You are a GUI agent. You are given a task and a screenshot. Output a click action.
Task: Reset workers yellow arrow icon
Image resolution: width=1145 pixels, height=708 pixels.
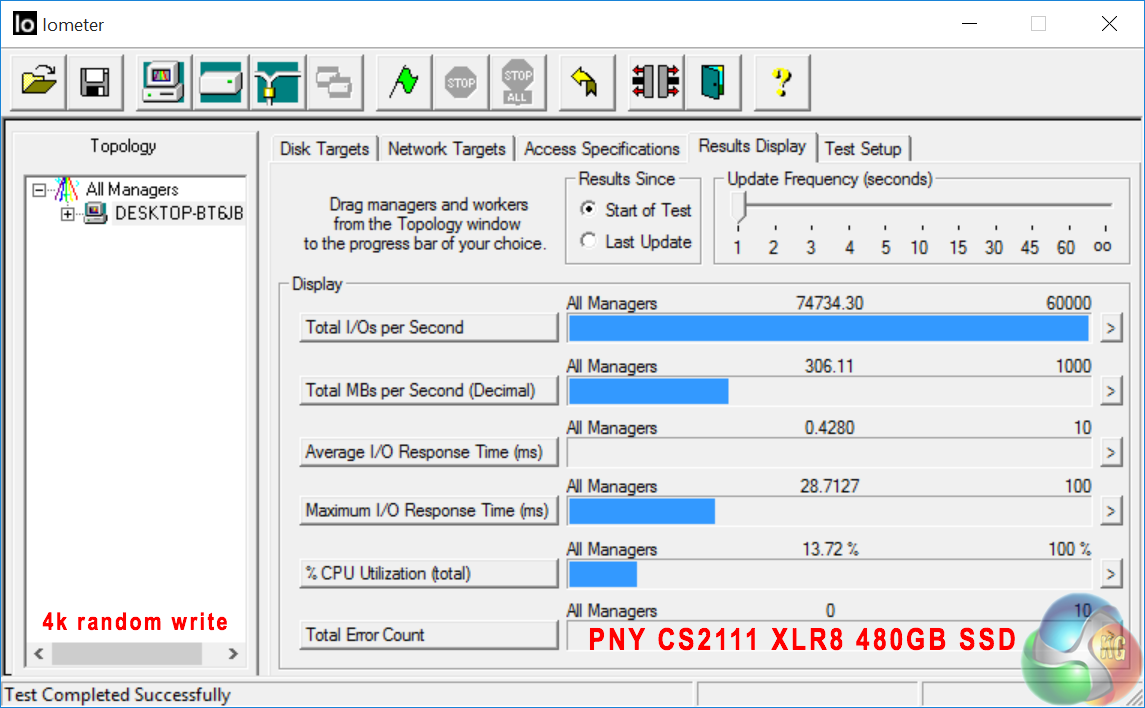(x=586, y=82)
